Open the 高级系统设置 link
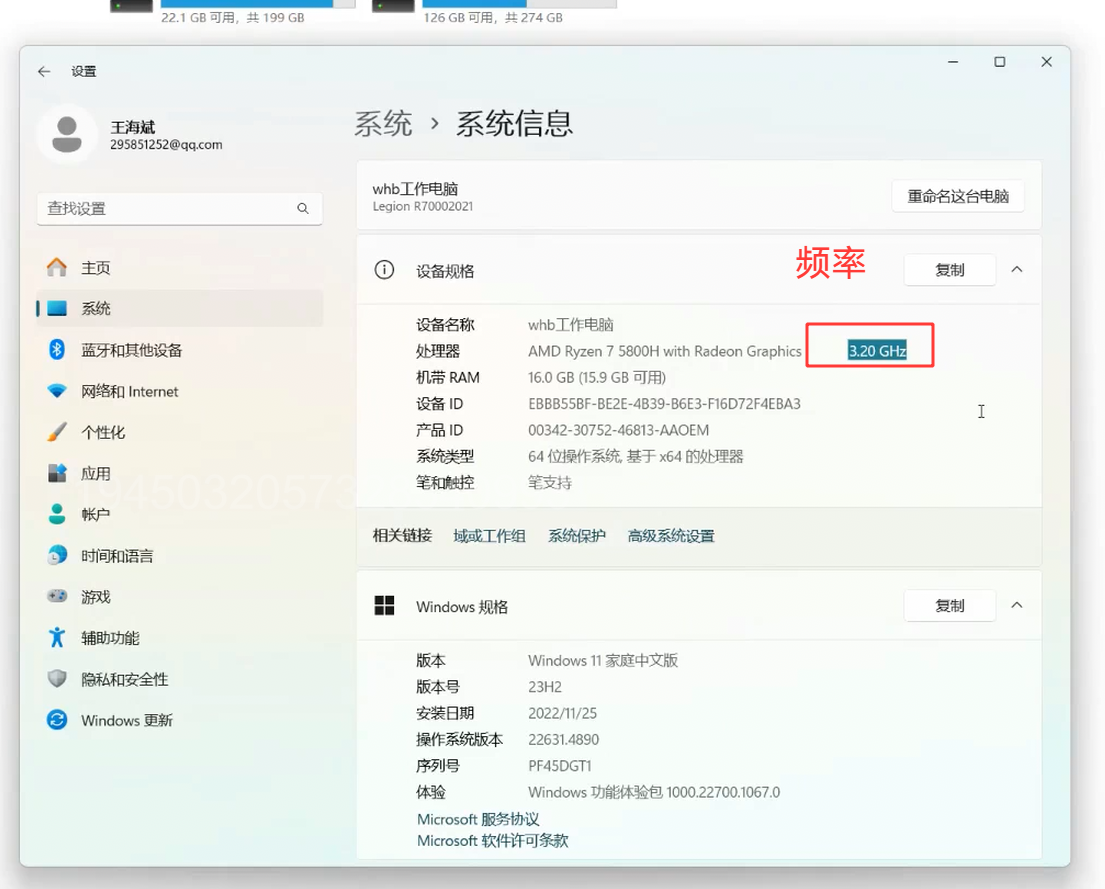1105x889 pixels. coord(671,536)
